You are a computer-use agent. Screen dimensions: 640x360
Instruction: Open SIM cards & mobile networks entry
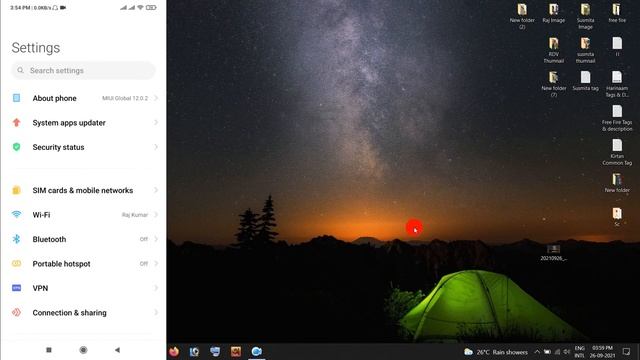[x=83, y=190]
